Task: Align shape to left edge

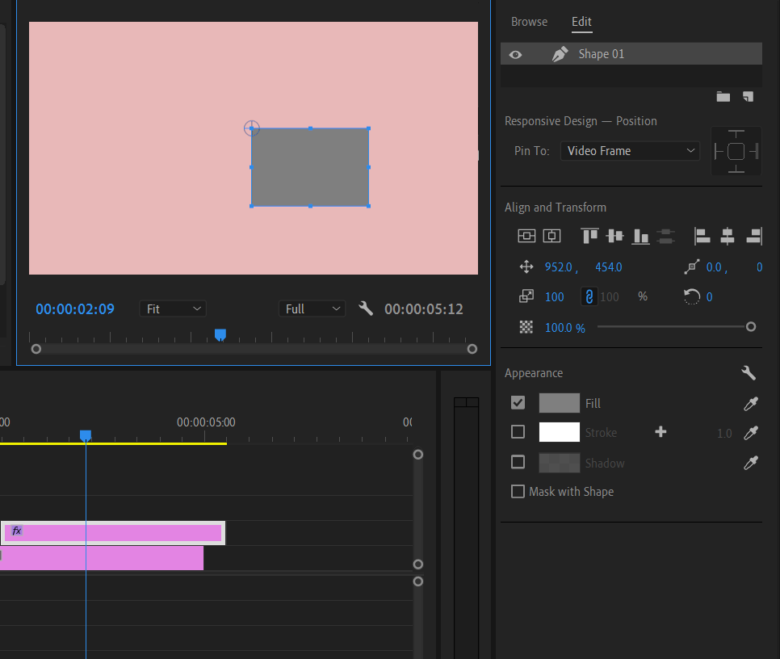Action: (x=702, y=236)
